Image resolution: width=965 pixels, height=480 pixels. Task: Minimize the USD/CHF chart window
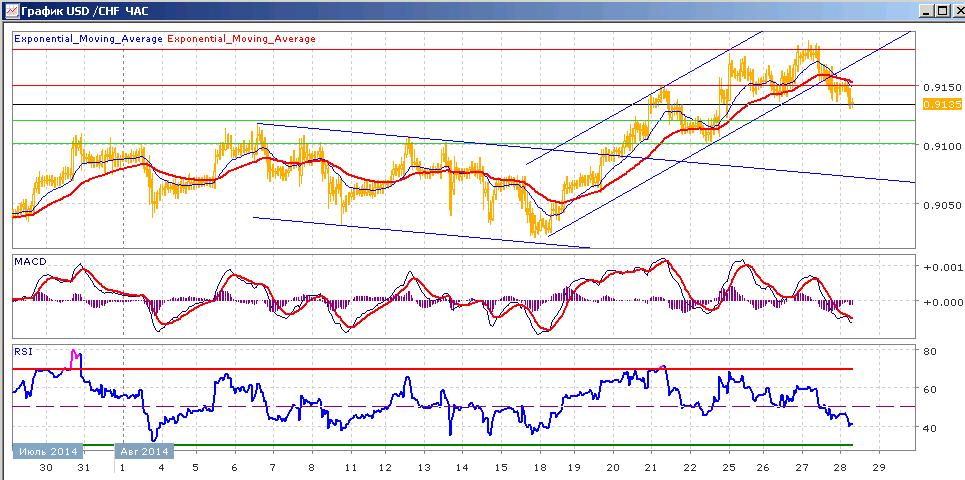927,10
